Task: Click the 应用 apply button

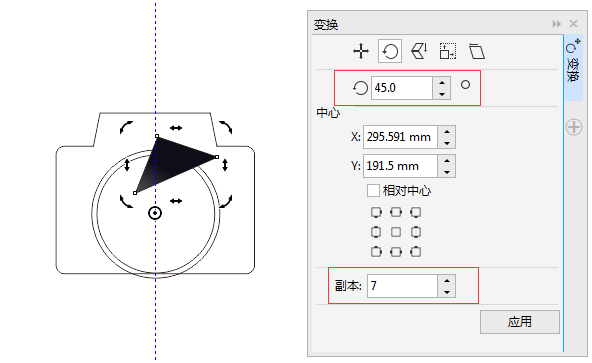Action: (x=520, y=322)
